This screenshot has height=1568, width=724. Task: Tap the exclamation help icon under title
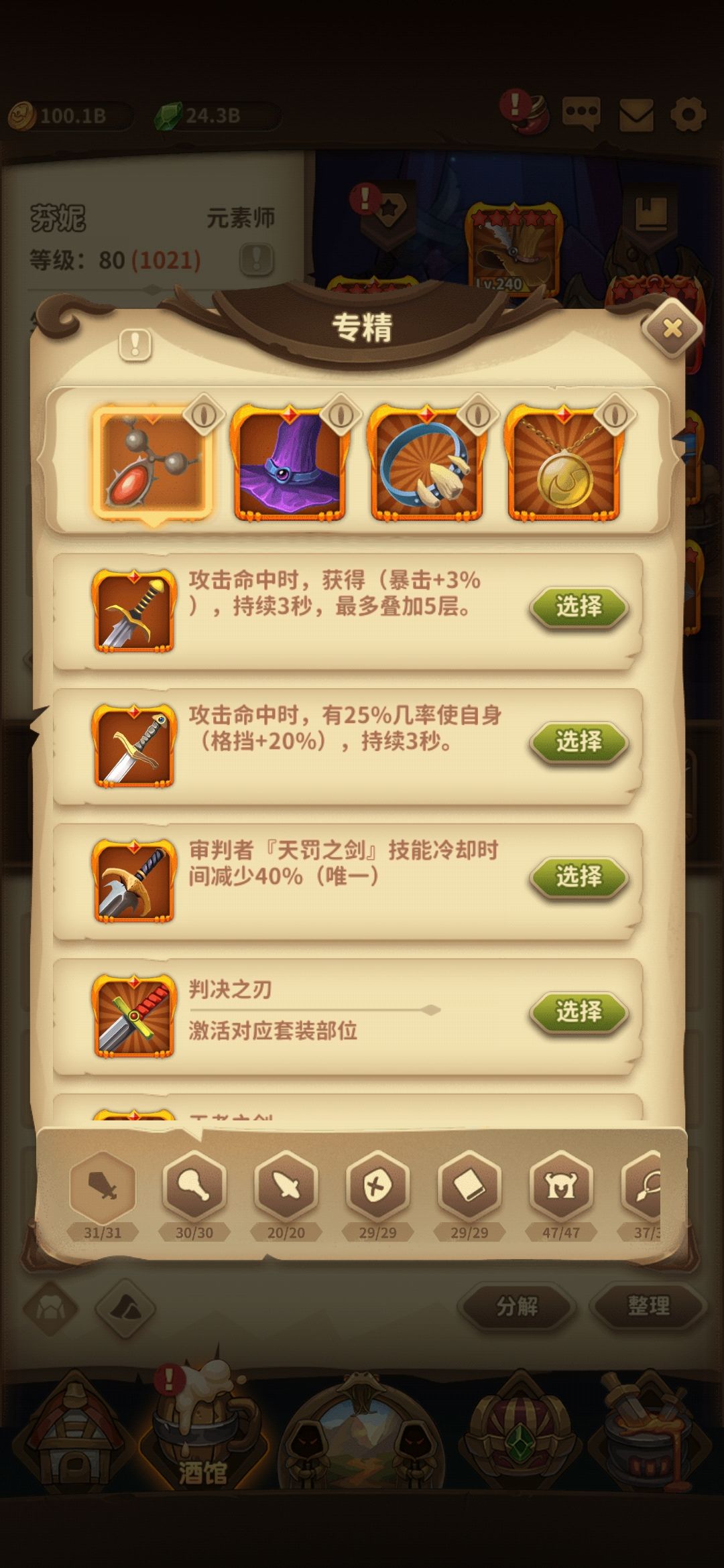tap(135, 345)
